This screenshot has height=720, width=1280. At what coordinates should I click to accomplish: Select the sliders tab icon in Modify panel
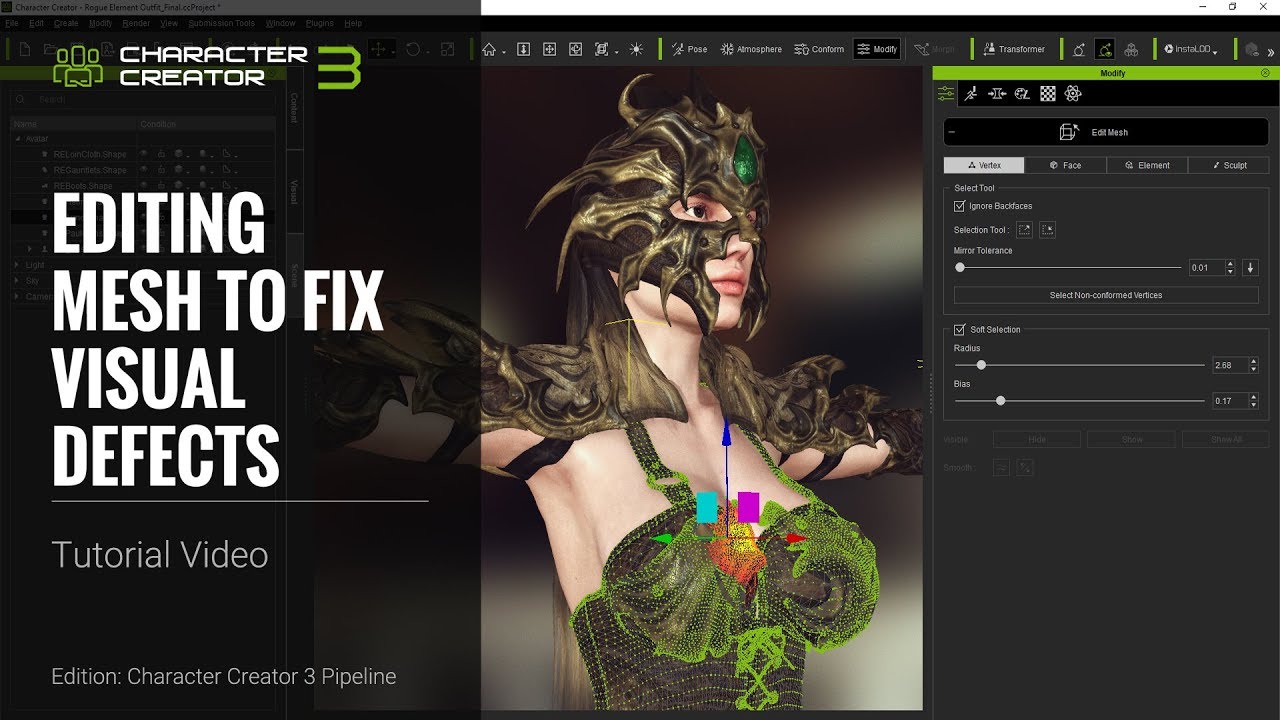click(945, 93)
